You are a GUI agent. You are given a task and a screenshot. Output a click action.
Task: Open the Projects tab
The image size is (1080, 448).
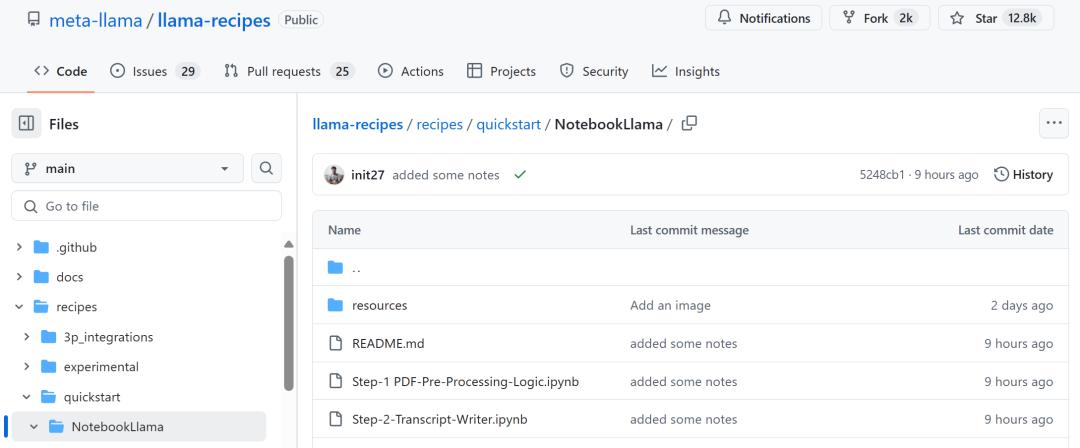coord(501,71)
